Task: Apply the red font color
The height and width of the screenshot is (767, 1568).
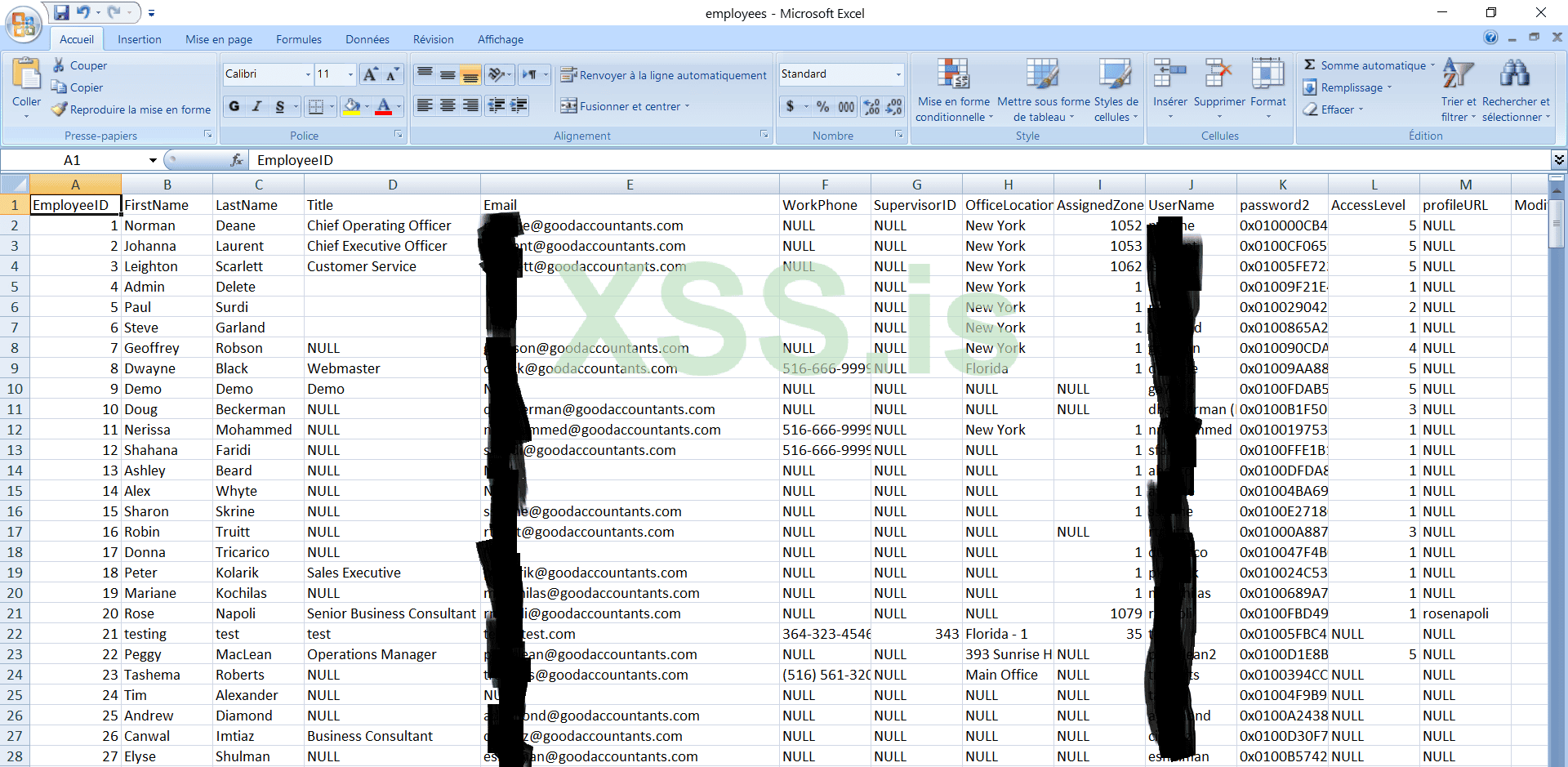Action: (384, 106)
